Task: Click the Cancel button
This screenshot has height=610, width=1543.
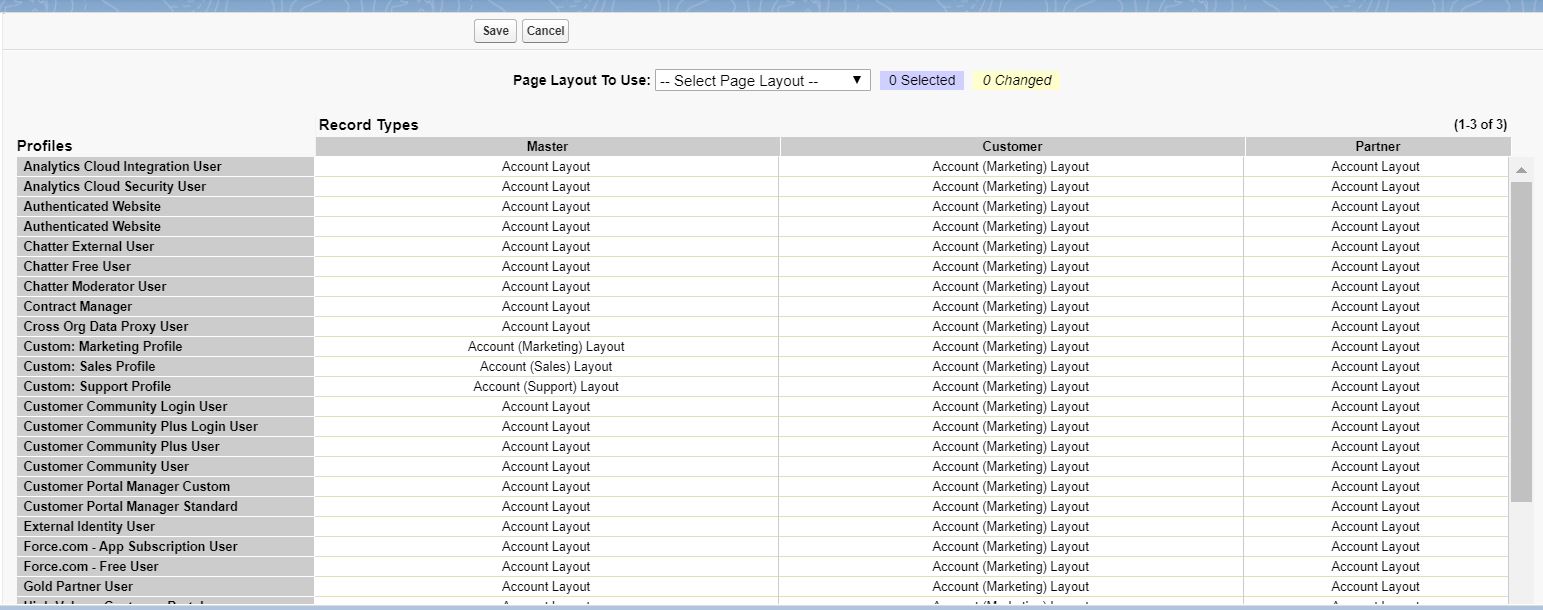Action: pyautogui.click(x=545, y=31)
